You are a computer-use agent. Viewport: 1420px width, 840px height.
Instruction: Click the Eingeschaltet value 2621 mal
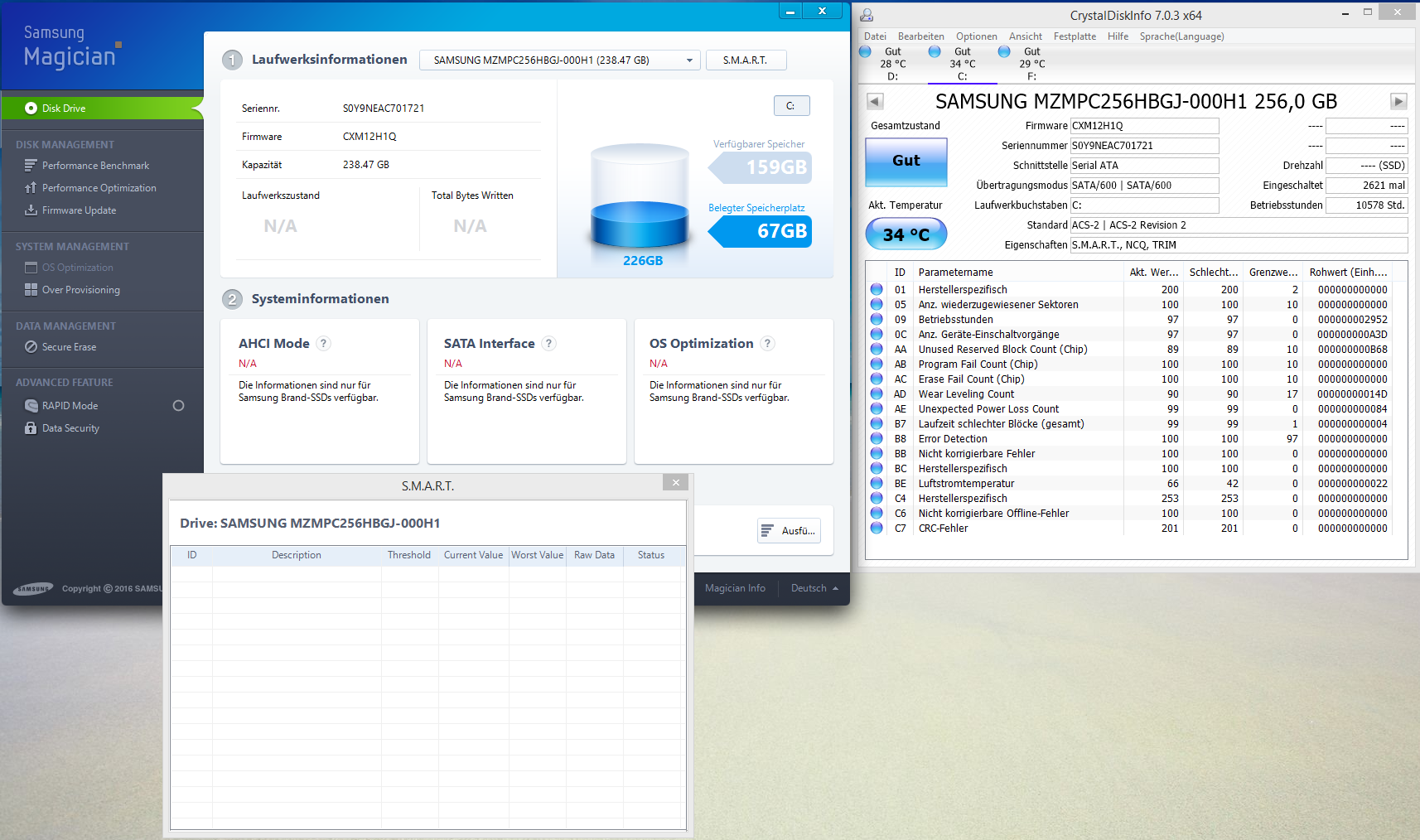[1367, 186]
